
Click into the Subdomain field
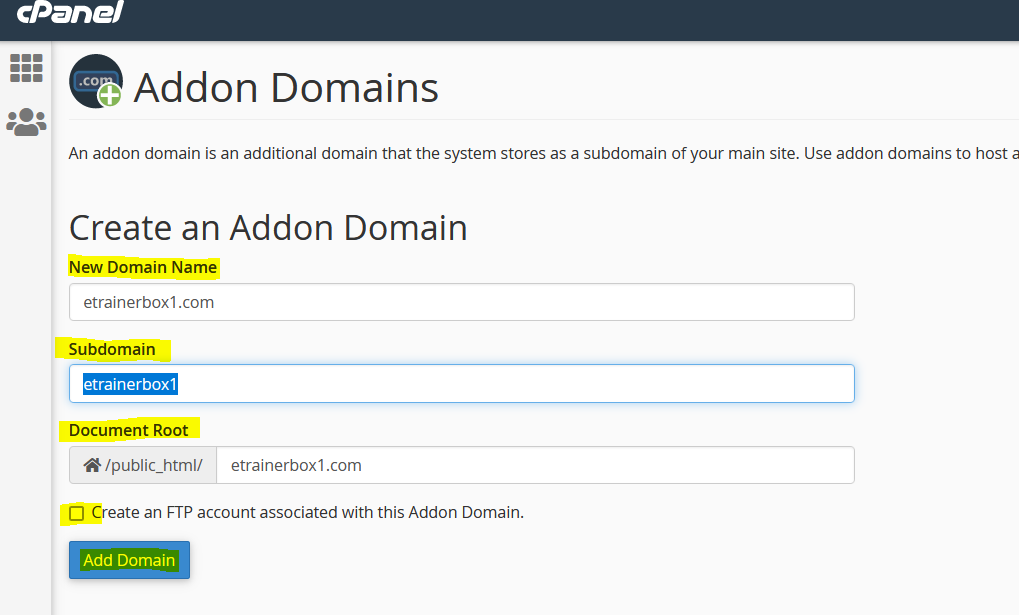click(461, 384)
